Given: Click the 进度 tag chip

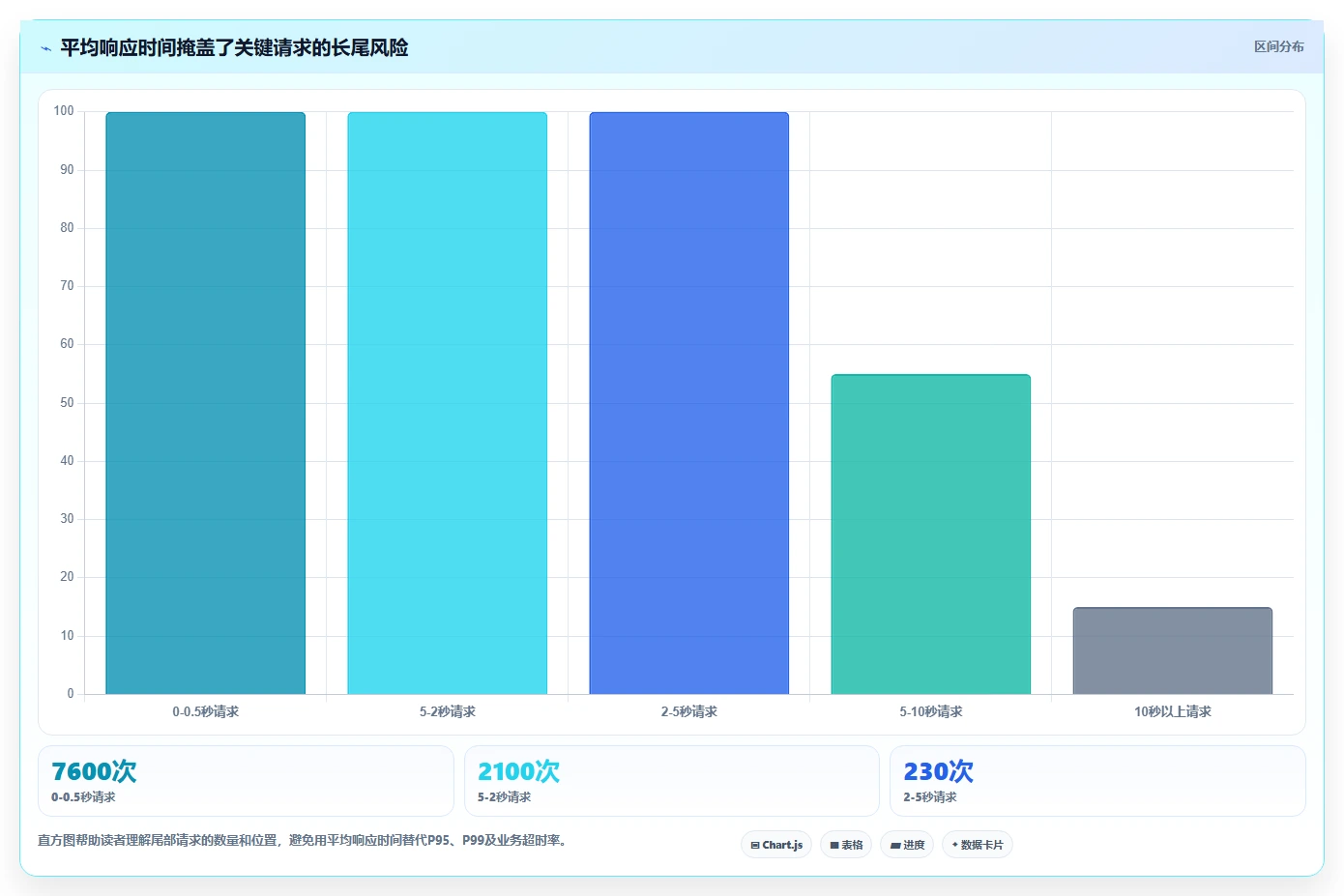Looking at the screenshot, I should tap(907, 845).
